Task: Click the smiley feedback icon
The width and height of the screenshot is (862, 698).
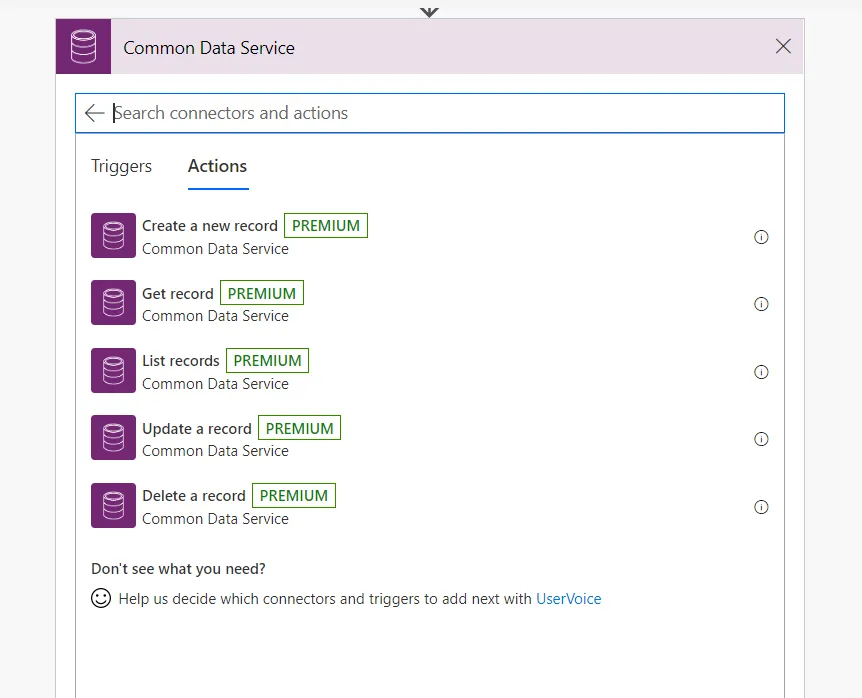Action: 101,599
